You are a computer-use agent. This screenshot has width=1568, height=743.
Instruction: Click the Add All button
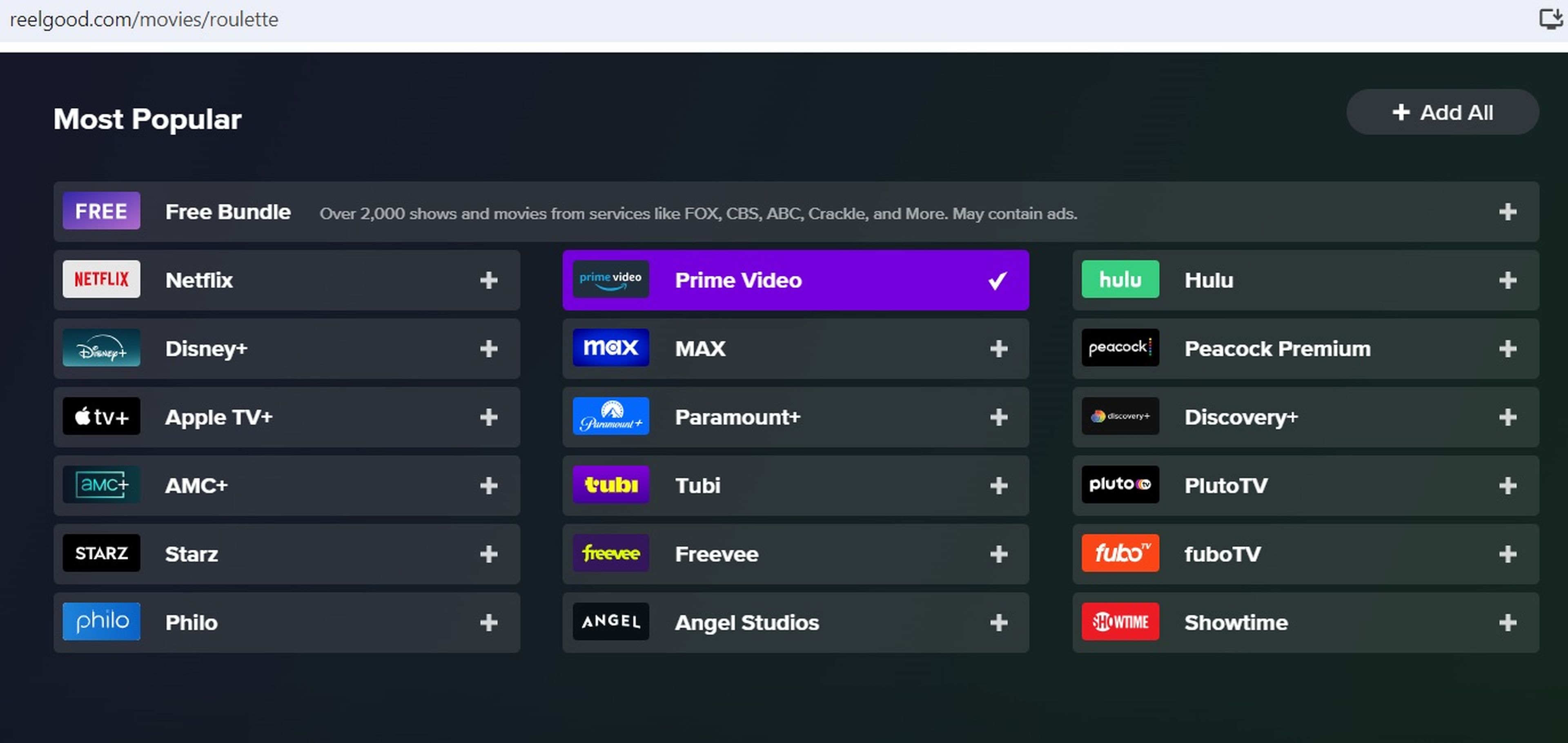[x=1443, y=112]
